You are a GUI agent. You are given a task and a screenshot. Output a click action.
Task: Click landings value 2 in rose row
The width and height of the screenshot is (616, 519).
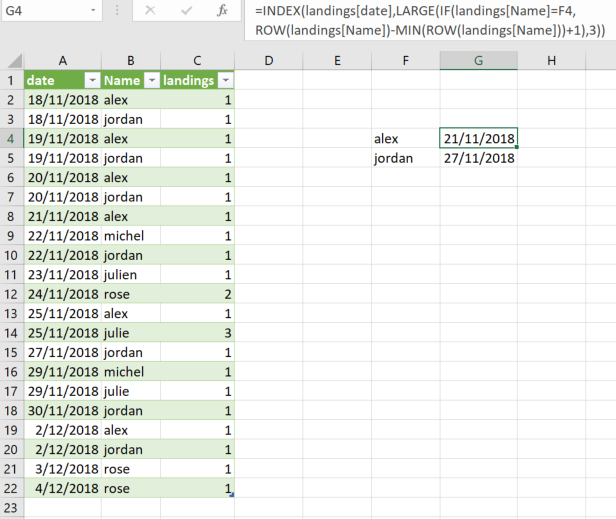(x=197, y=294)
